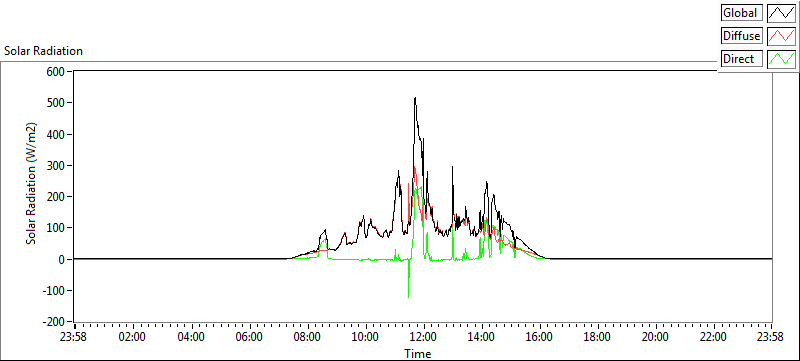Click the 10:00 time label
The height and width of the screenshot is (361, 800).
click(x=366, y=337)
